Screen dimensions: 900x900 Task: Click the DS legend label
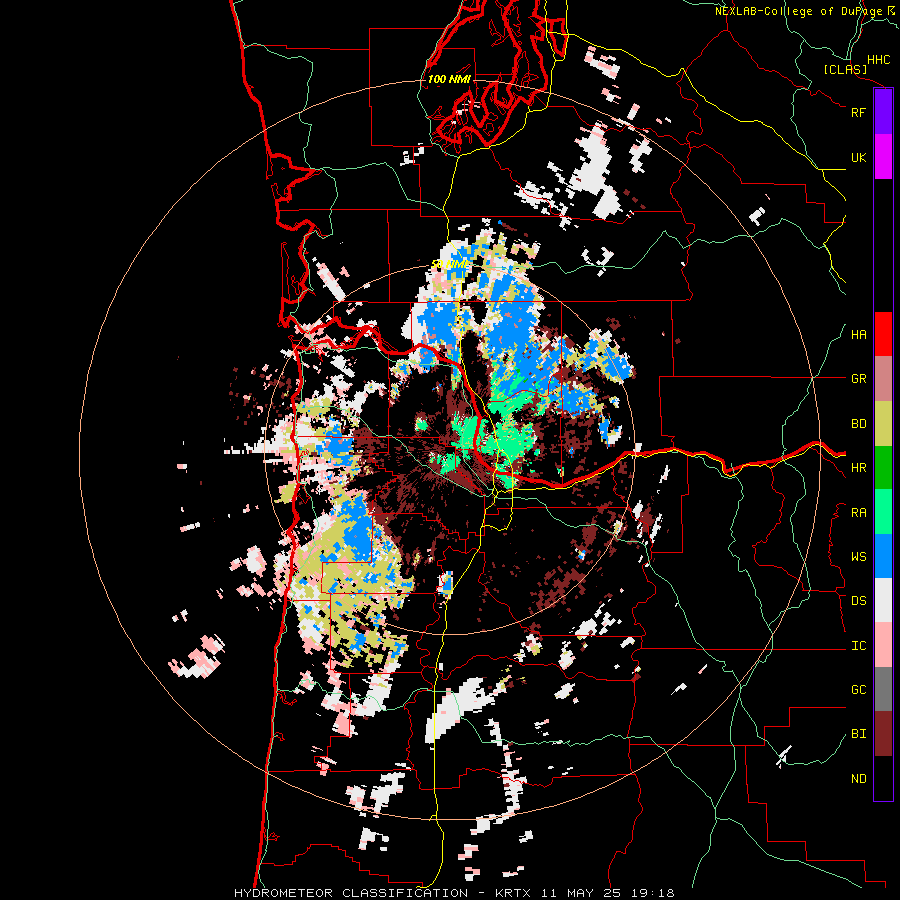(858, 601)
